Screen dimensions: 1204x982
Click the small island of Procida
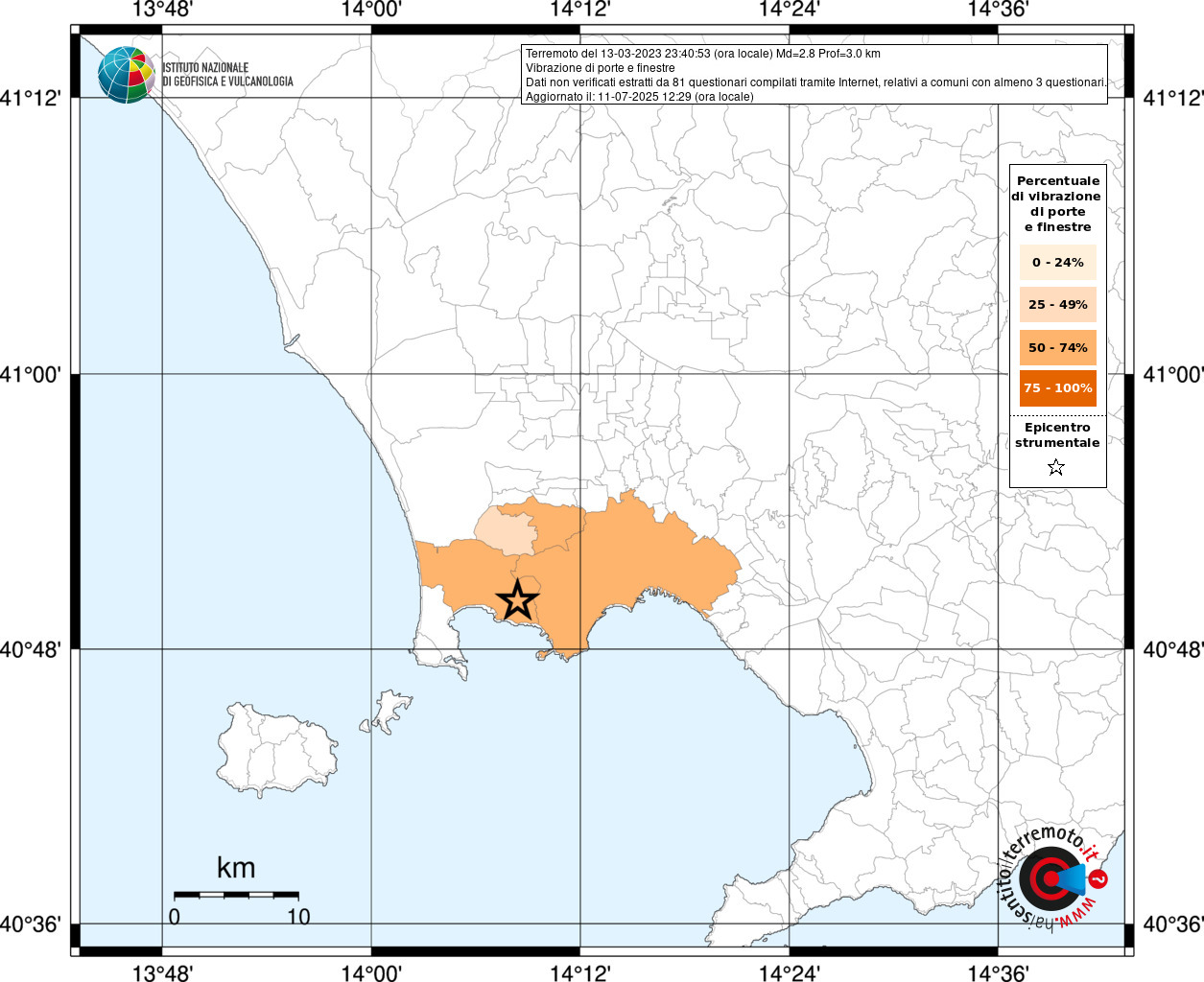[x=389, y=712]
